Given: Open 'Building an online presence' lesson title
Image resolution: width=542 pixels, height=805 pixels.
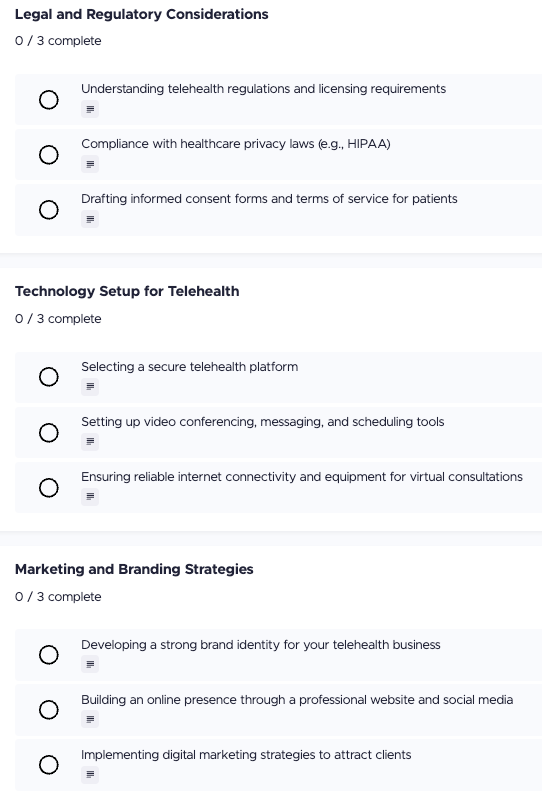Looking at the screenshot, I should pyautogui.click(x=297, y=700).
